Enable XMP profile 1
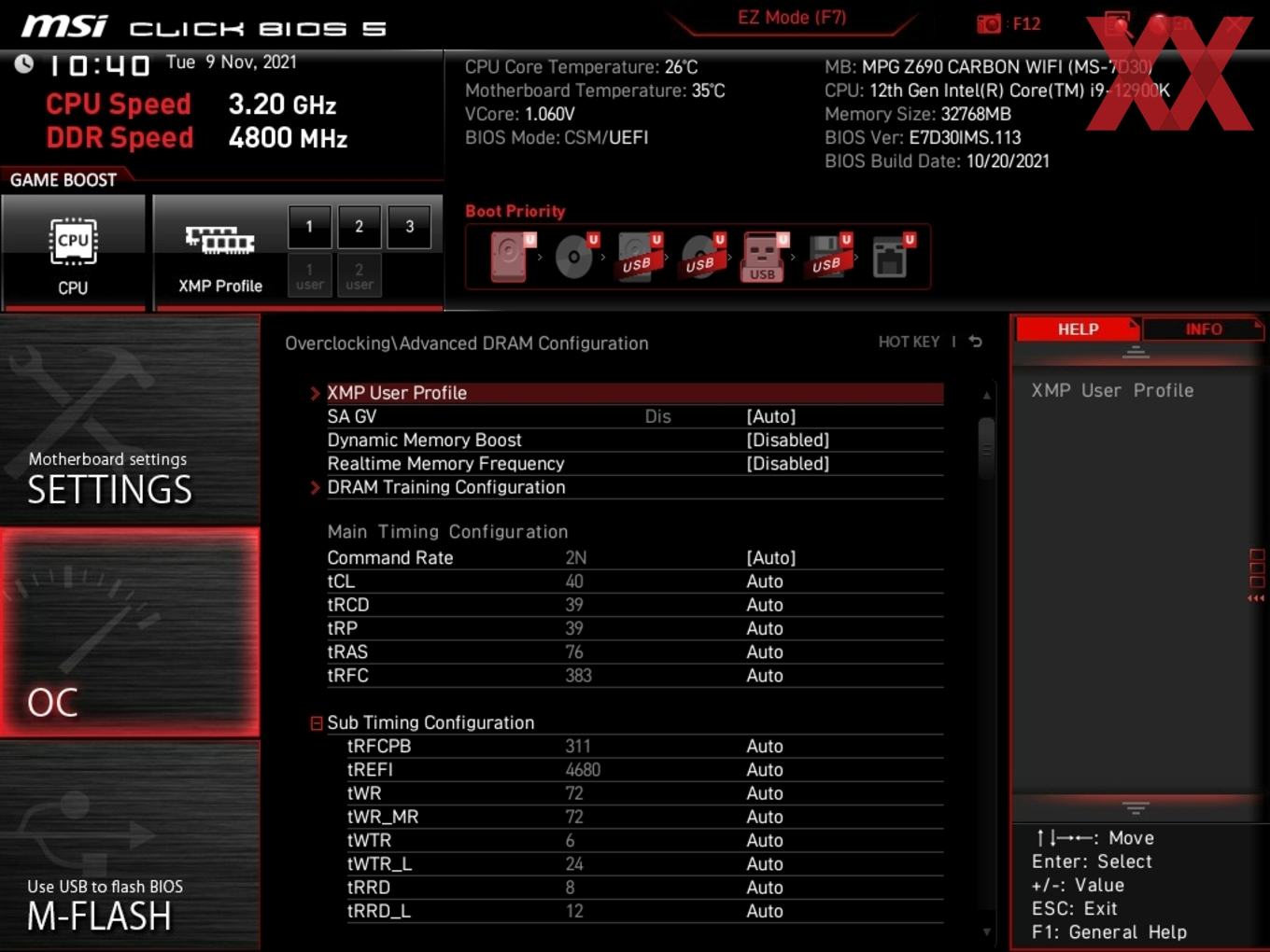The height and width of the screenshot is (952, 1270). tap(309, 226)
